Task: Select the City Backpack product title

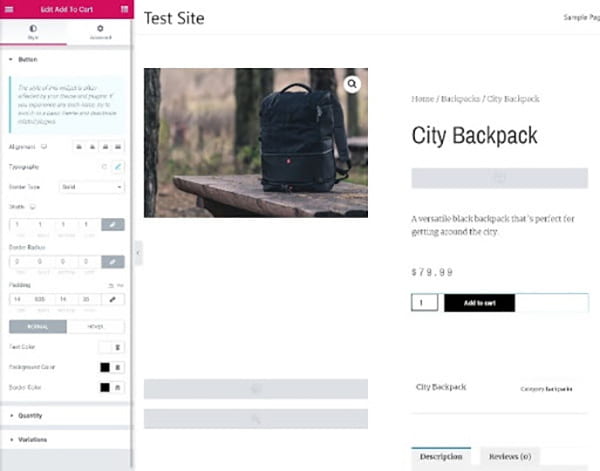Action: pyautogui.click(x=474, y=135)
